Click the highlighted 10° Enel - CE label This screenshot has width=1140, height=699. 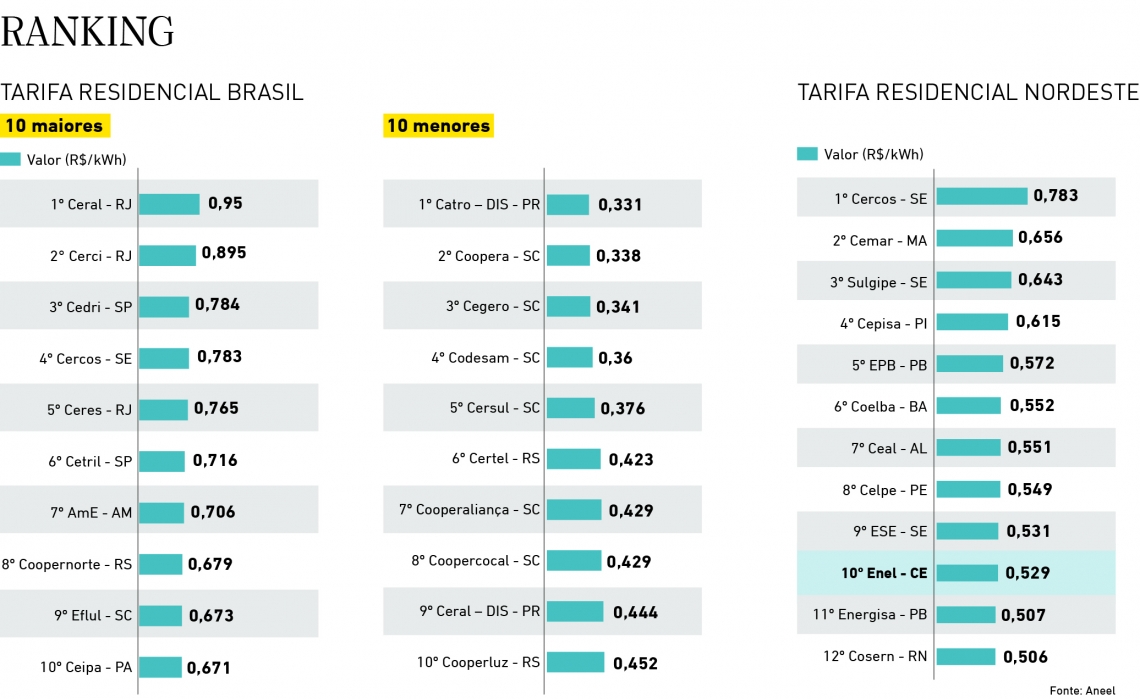(x=884, y=574)
